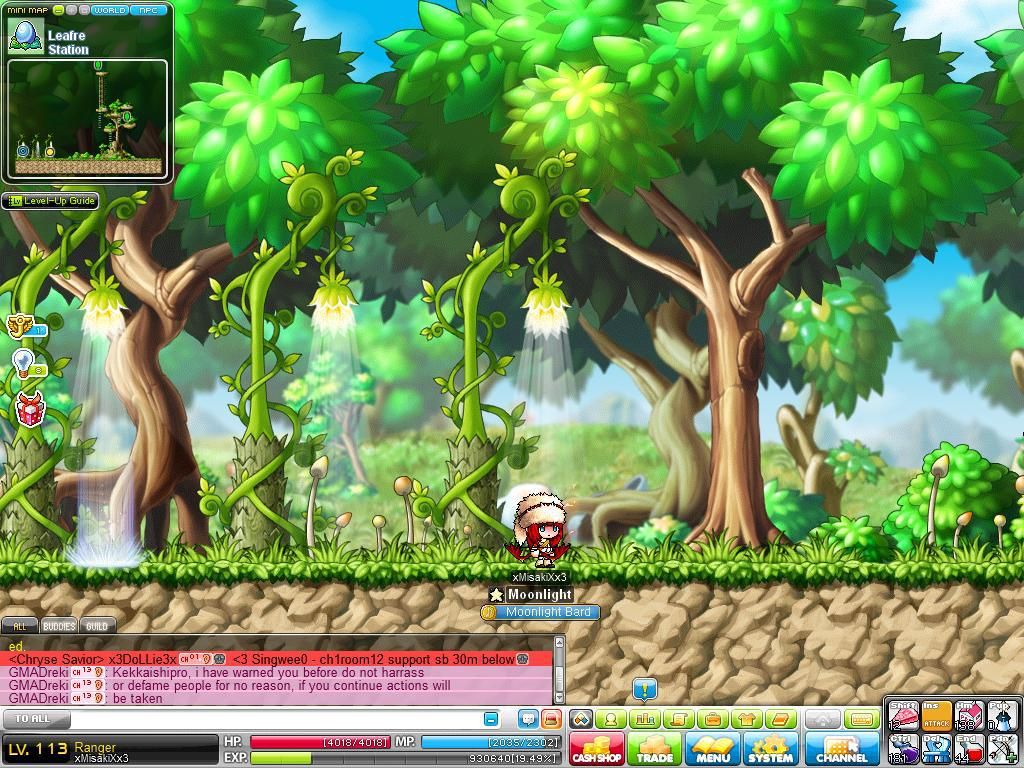
Task: Open the Cash Shop
Action: (x=596, y=749)
